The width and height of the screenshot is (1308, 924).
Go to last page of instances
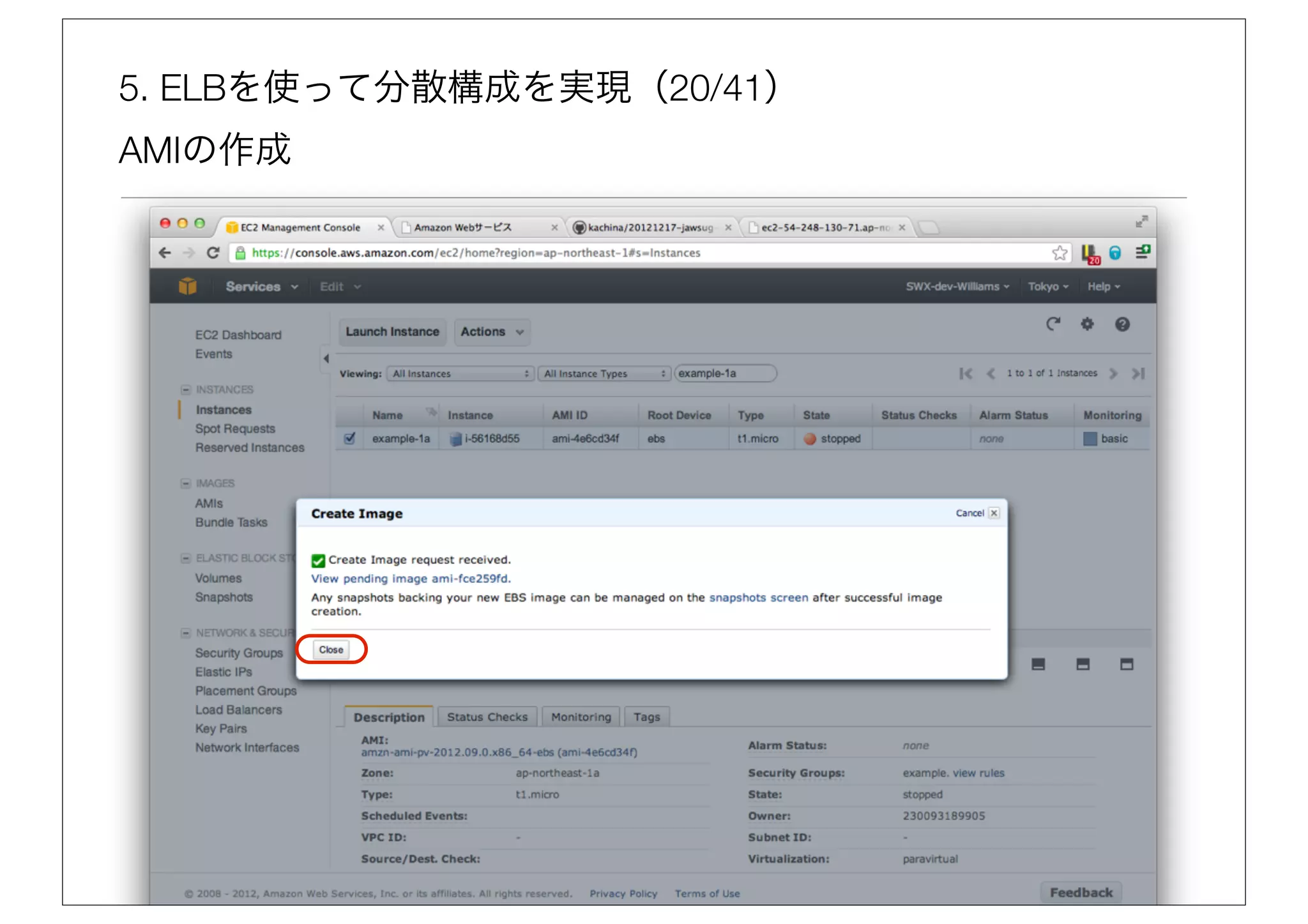click(x=1138, y=374)
